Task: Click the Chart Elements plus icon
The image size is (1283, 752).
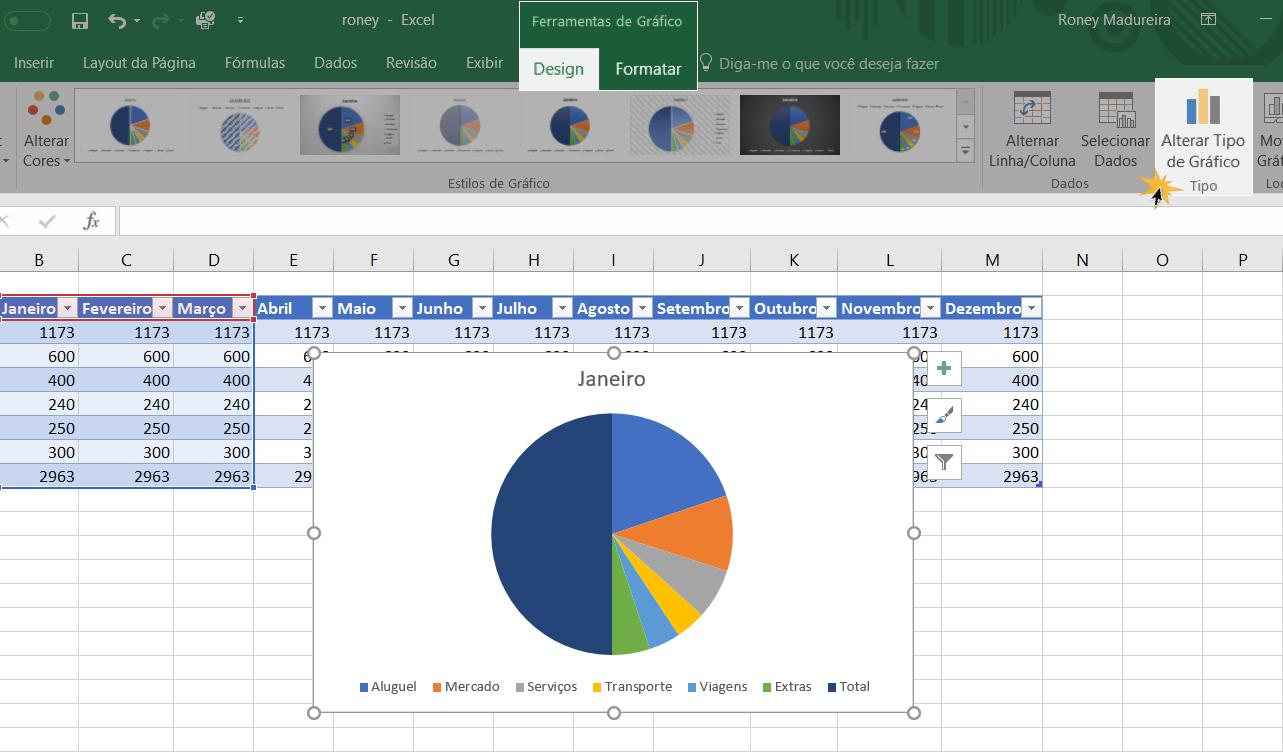Action: [x=944, y=369]
